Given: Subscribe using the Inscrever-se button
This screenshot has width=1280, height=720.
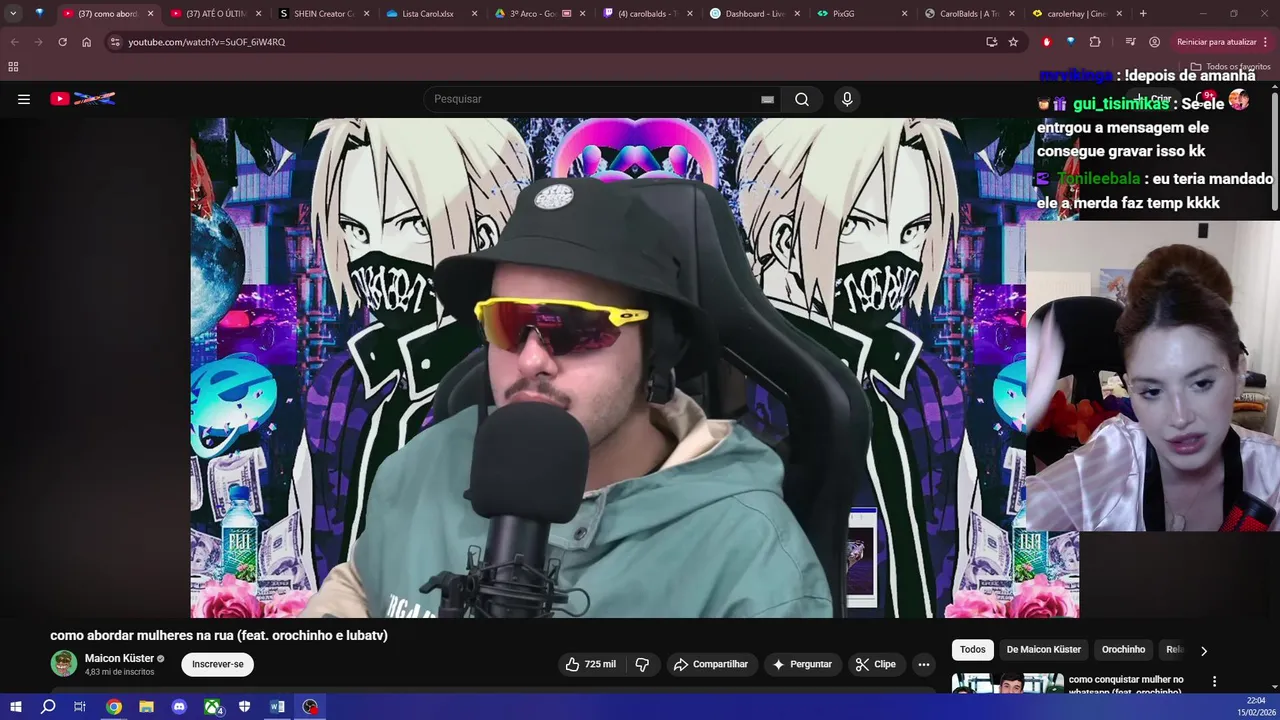Looking at the screenshot, I should click(x=218, y=664).
